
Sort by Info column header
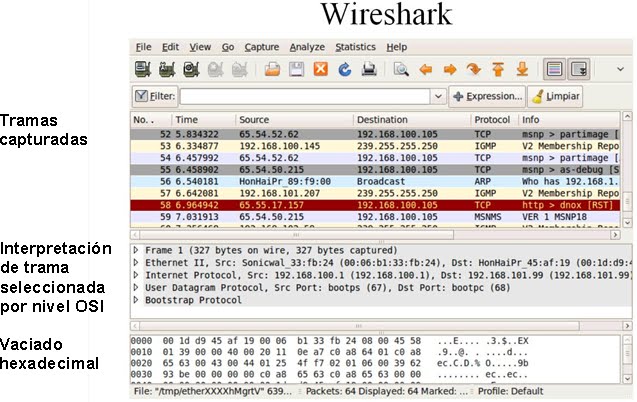point(569,120)
